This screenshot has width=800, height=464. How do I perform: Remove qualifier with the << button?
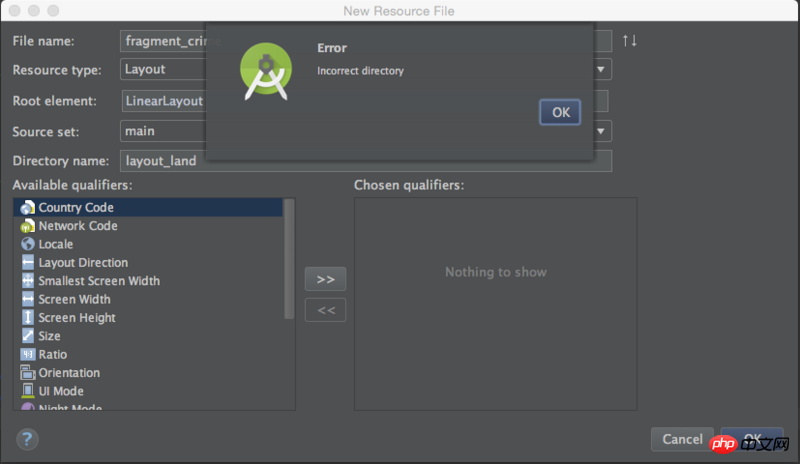point(326,310)
